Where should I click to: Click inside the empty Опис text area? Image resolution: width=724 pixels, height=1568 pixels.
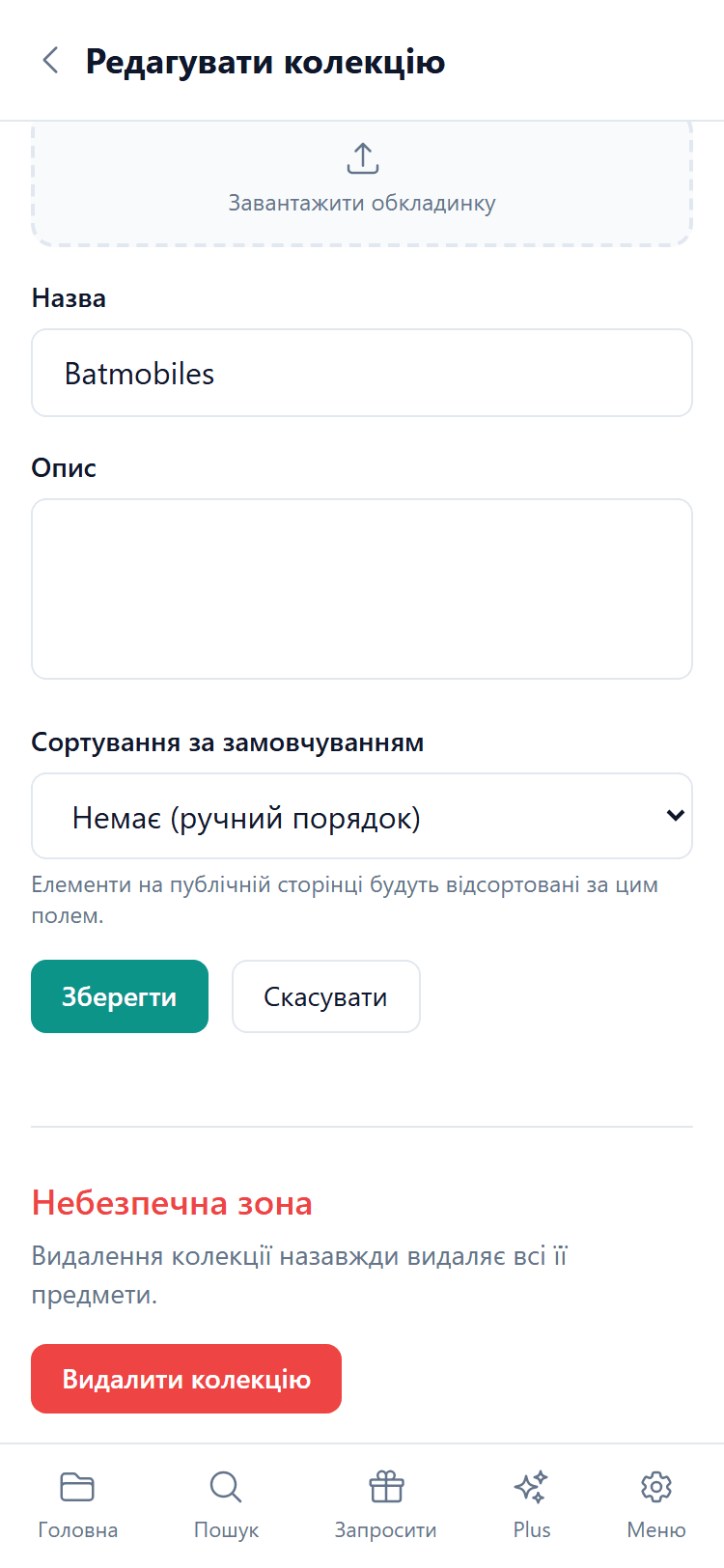point(362,587)
